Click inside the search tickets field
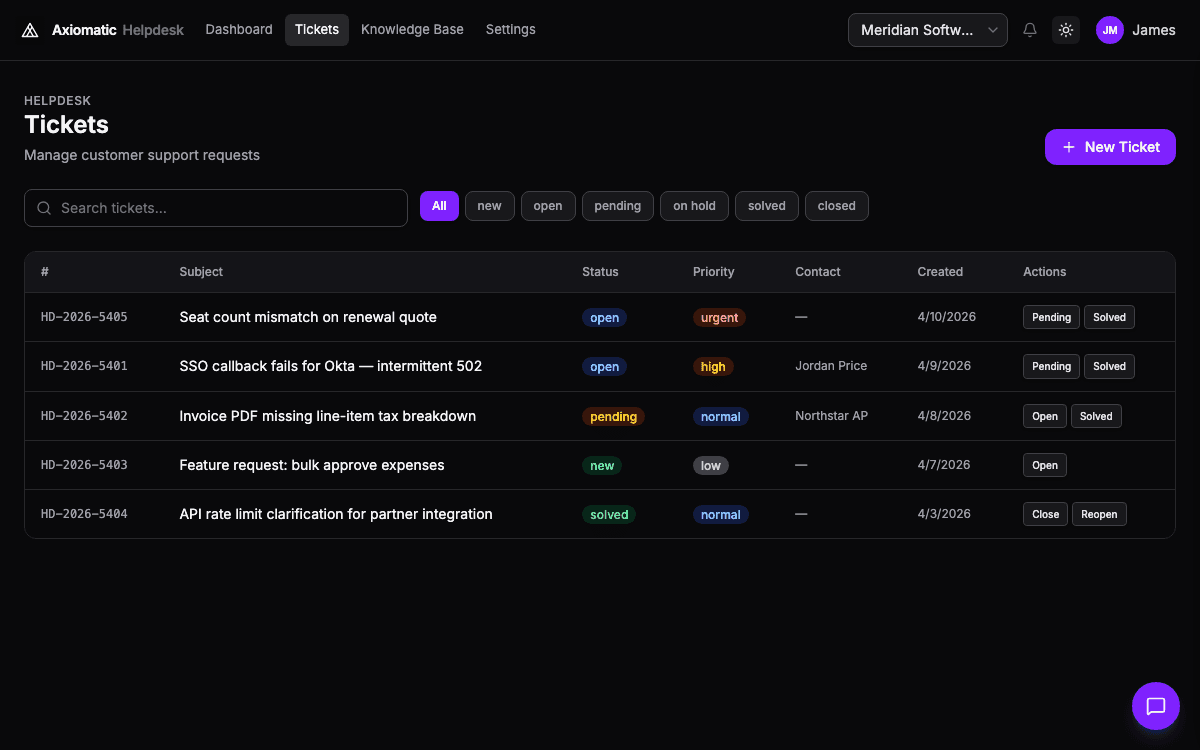The image size is (1200, 750). (216, 207)
